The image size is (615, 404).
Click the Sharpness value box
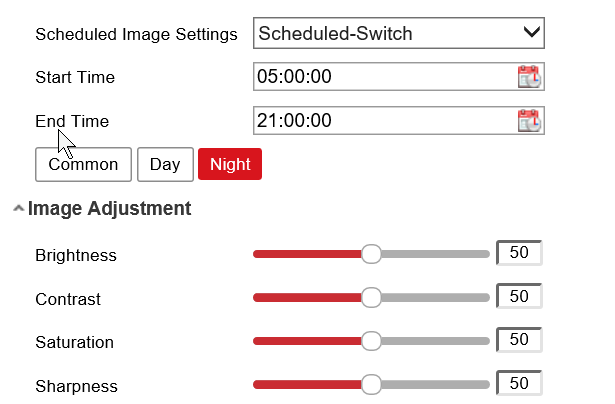coord(519,383)
